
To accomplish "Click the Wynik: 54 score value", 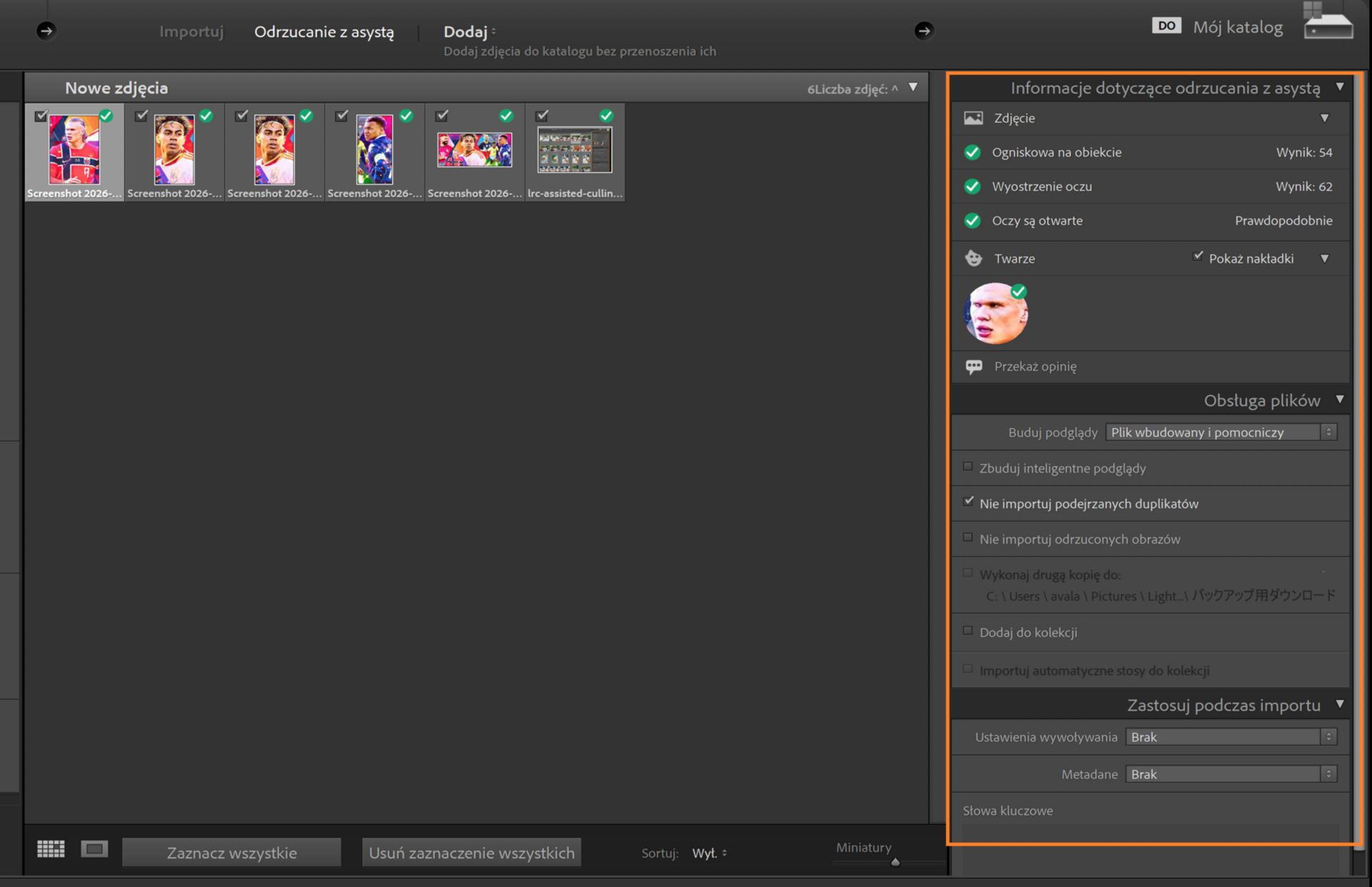I will (1304, 152).
